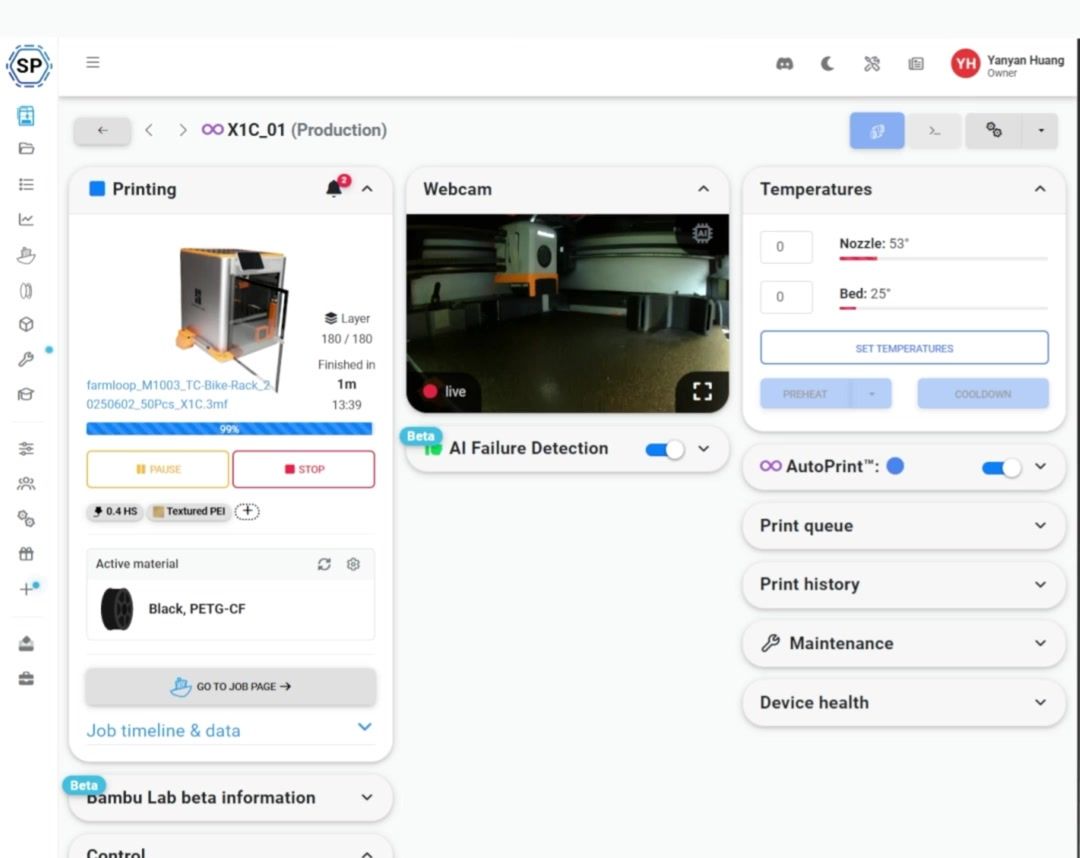
Task: Open the gift icon in sidebar
Action: (x=26, y=554)
